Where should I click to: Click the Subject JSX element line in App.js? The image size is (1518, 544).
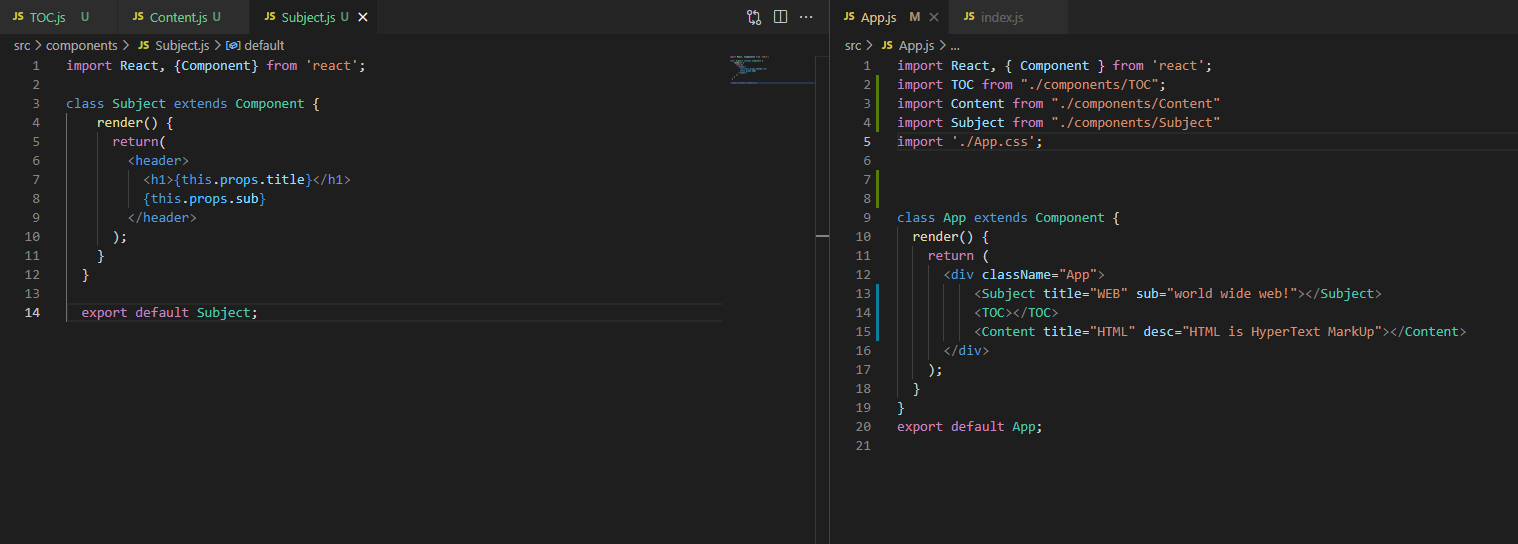tap(1177, 293)
